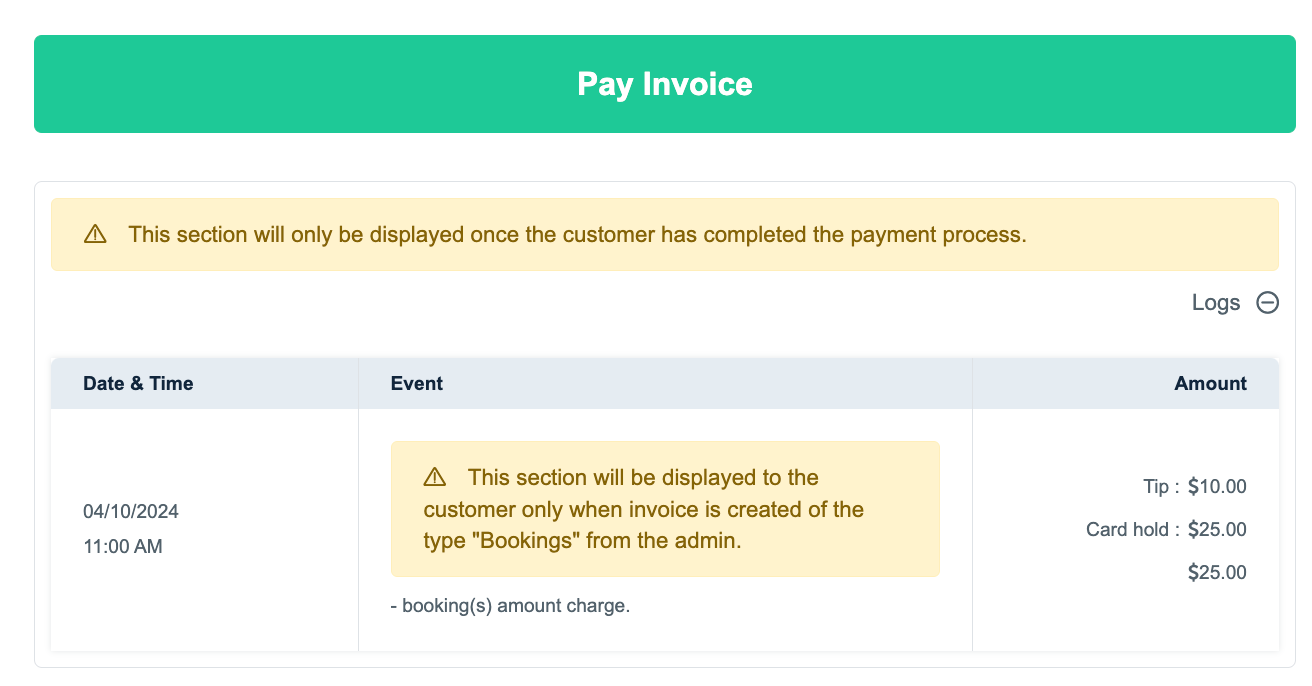Click the Card hold label
The image size is (1312, 686).
point(1127,530)
